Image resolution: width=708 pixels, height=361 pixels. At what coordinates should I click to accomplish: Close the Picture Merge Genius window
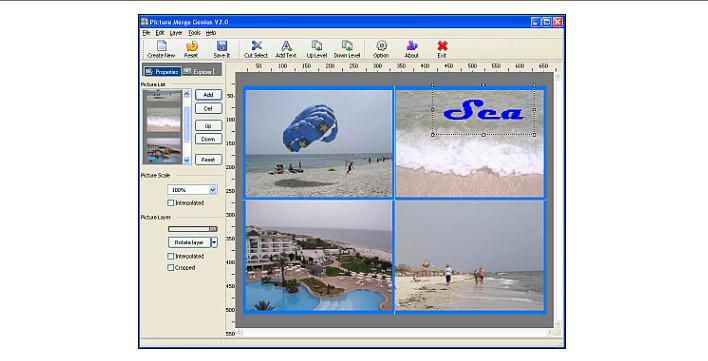558,22
